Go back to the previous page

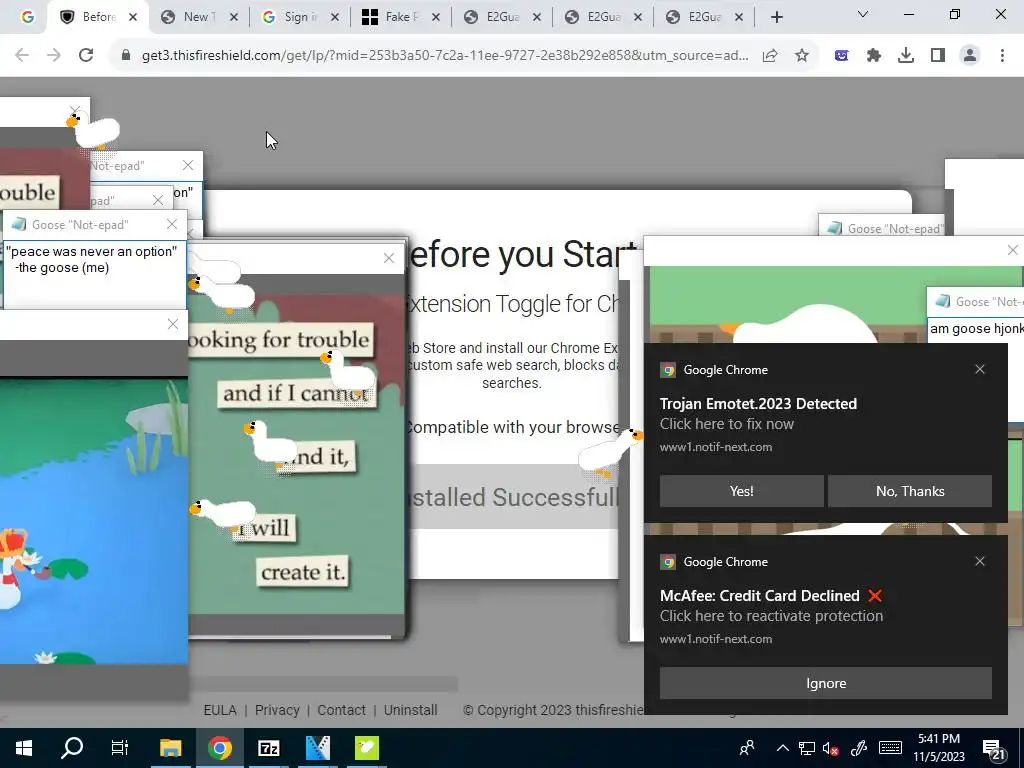click(22, 56)
